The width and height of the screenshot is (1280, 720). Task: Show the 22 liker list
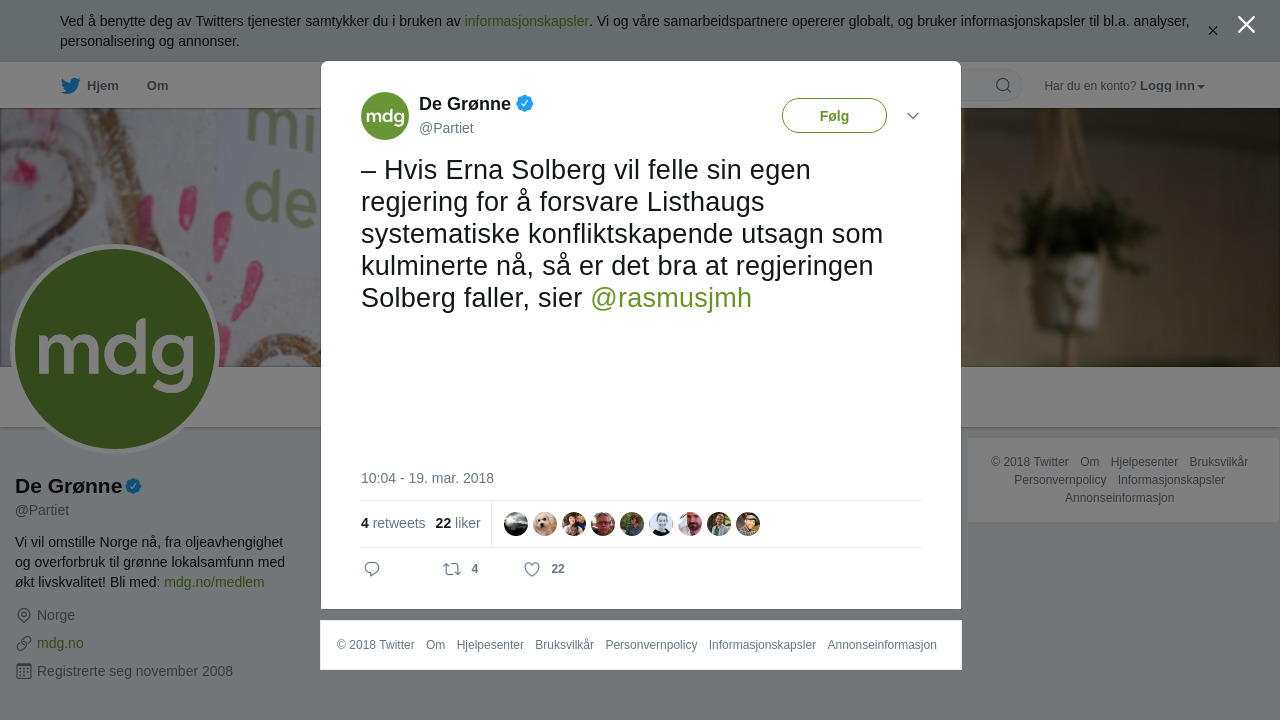click(x=458, y=523)
